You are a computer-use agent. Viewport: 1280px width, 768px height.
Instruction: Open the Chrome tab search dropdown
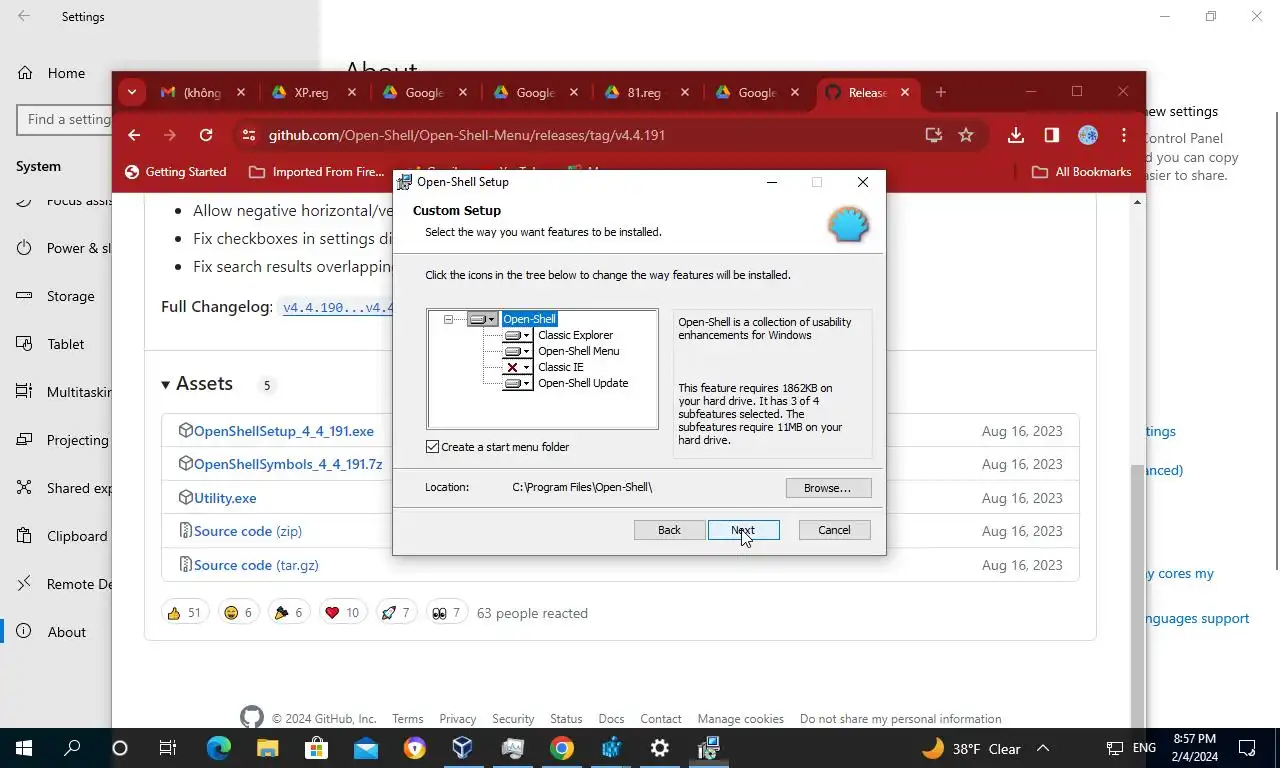[x=132, y=92]
